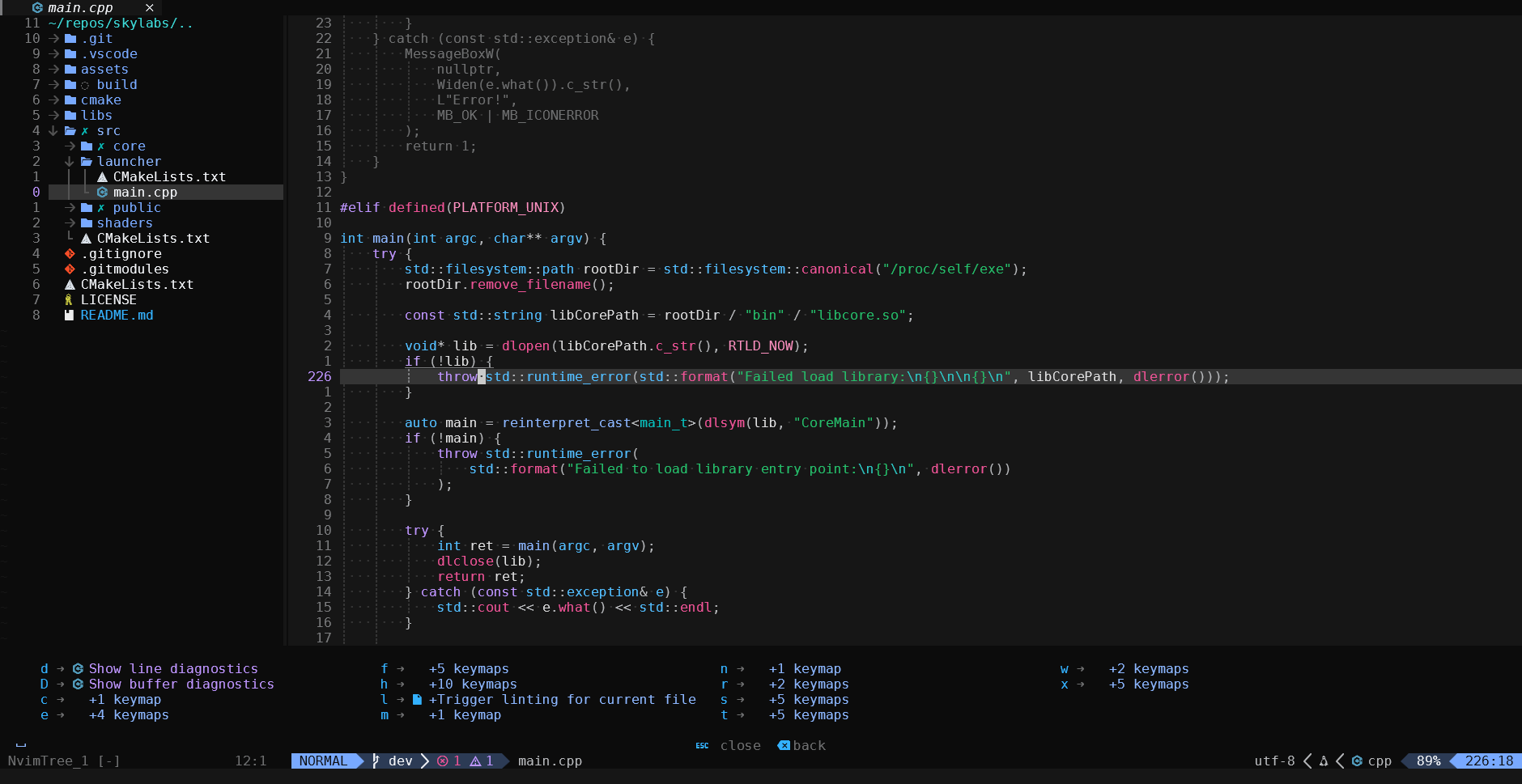This screenshot has height=784, width=1522.
Task: Click close in which-key footer
Action: pyautogui.click(x=741, y=746)
